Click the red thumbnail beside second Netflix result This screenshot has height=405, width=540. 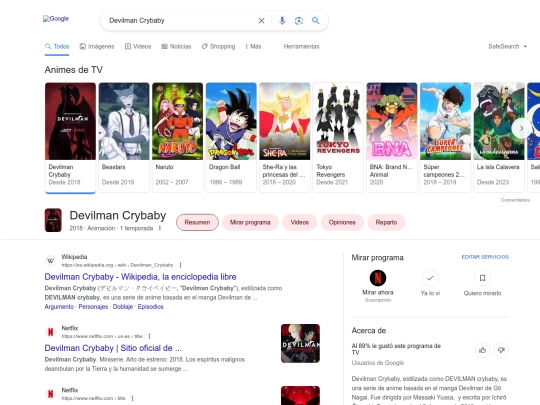click(300, 396)
